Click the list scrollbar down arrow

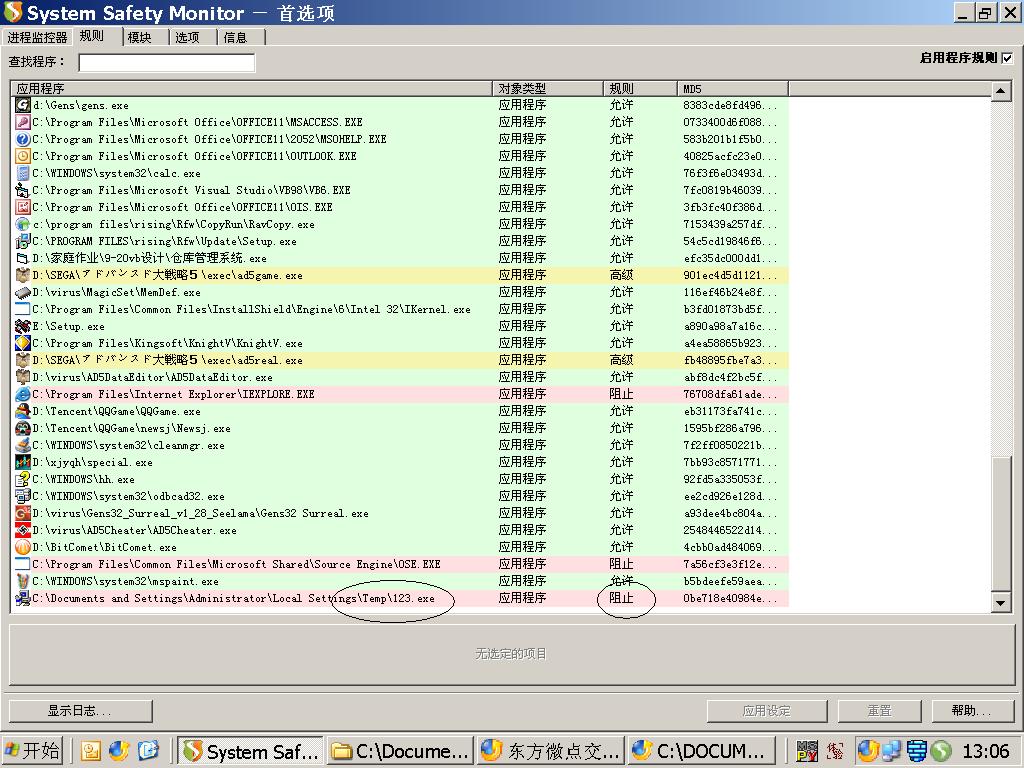(x=1000, y=603)
